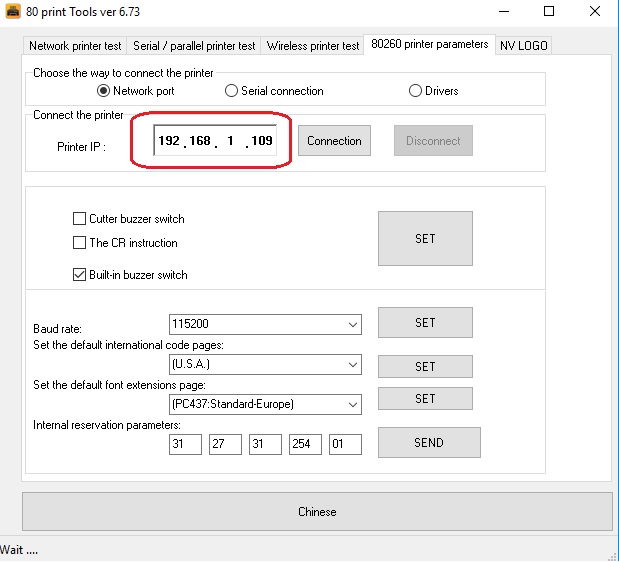Viewport: 619px width, 562px height.
Task: Switch to Network printer test tab
Action: [75, 46]
